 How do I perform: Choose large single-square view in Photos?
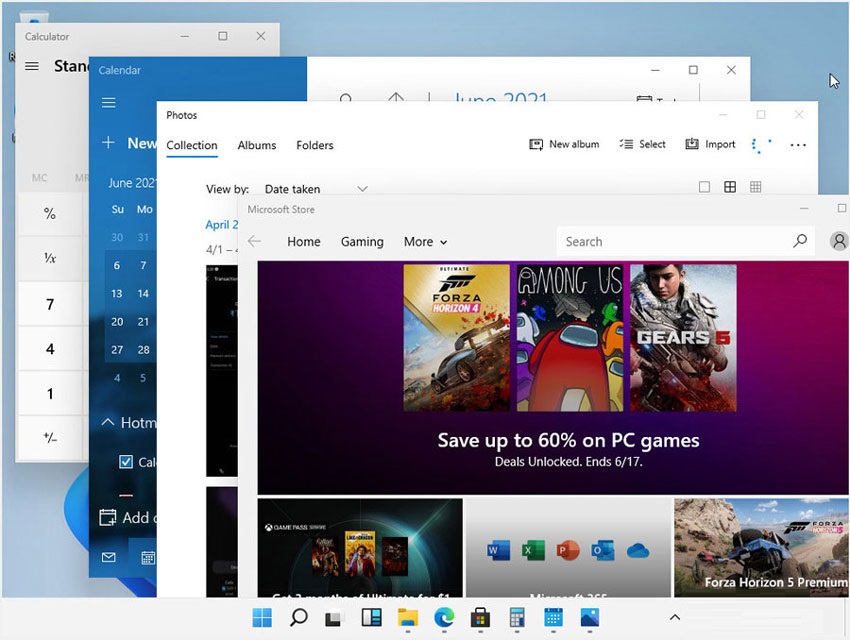(x=704, y=187)
